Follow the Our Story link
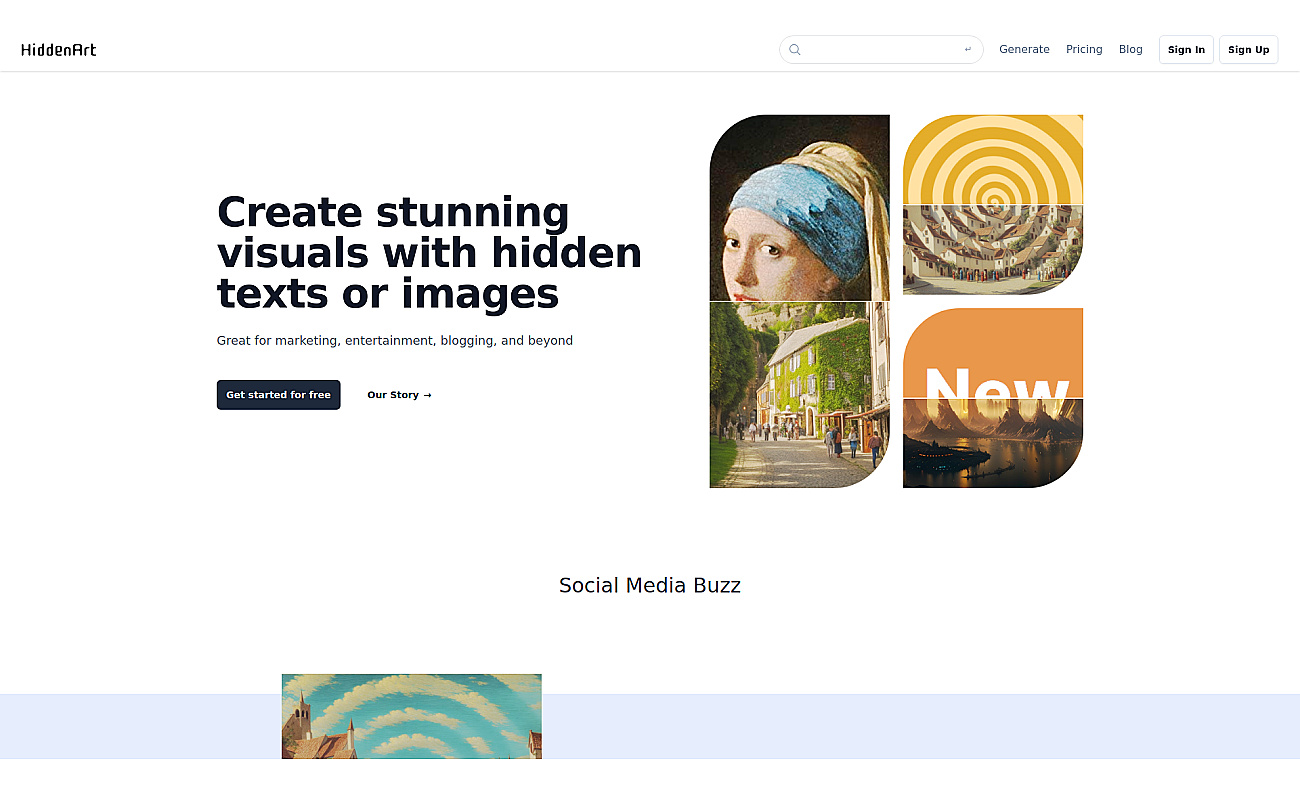This screenshot has height=788, width=1300. (399, 395)
